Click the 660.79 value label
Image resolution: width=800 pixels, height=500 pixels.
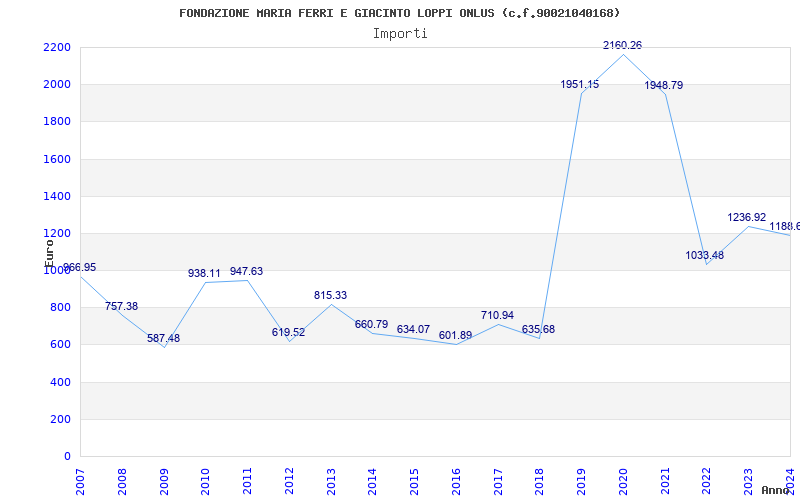click(371, 325)
